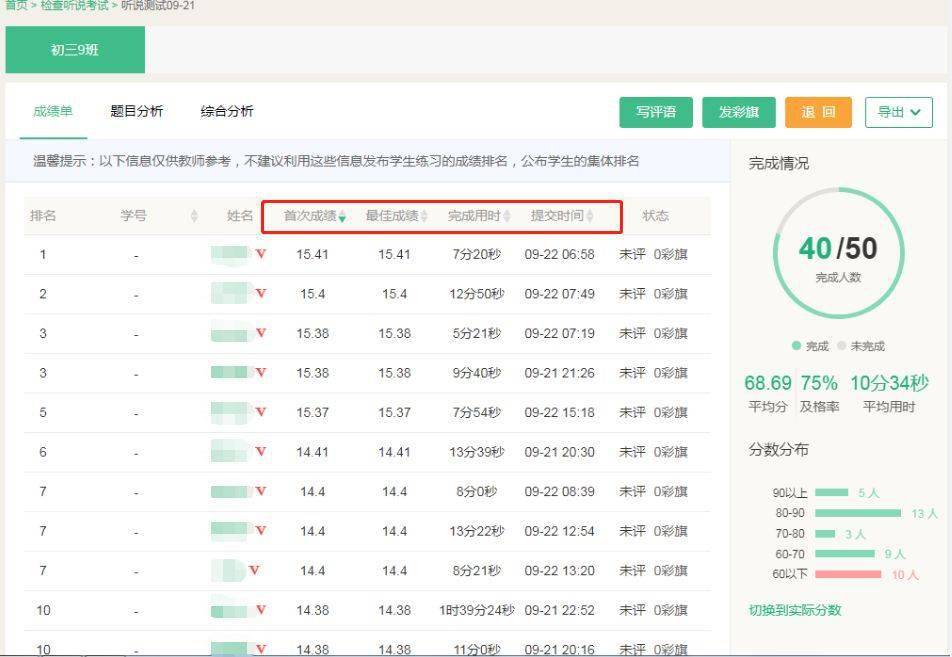Click red V badge on rank 1 row

[x=260, y=254]
